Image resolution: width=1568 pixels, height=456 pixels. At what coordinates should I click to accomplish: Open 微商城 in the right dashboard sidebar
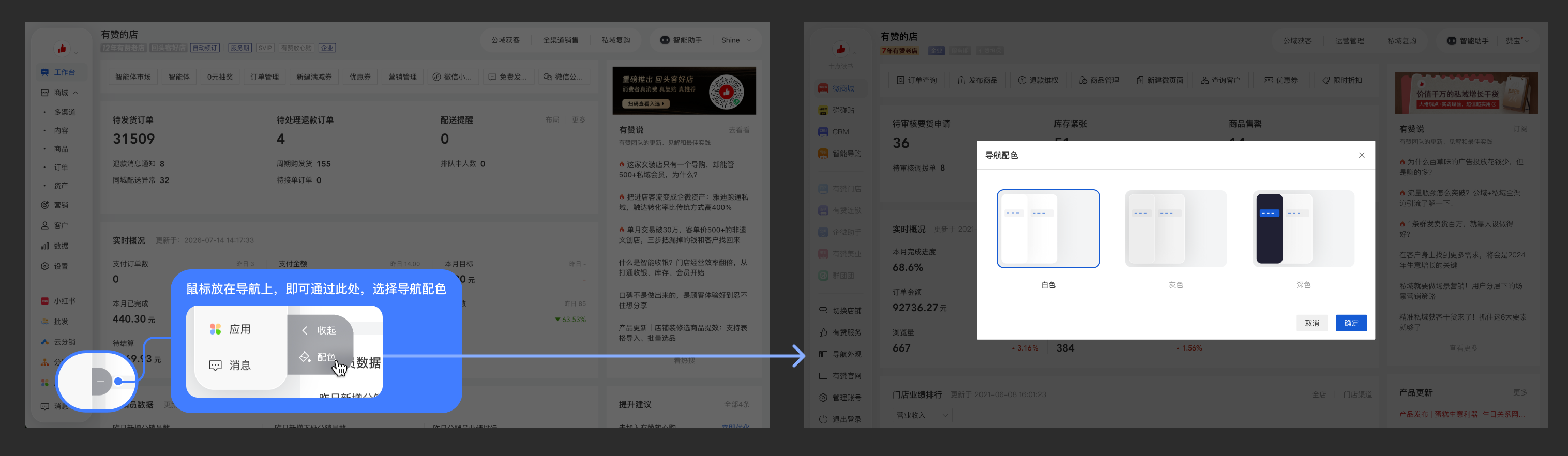[x=842, y=88]
